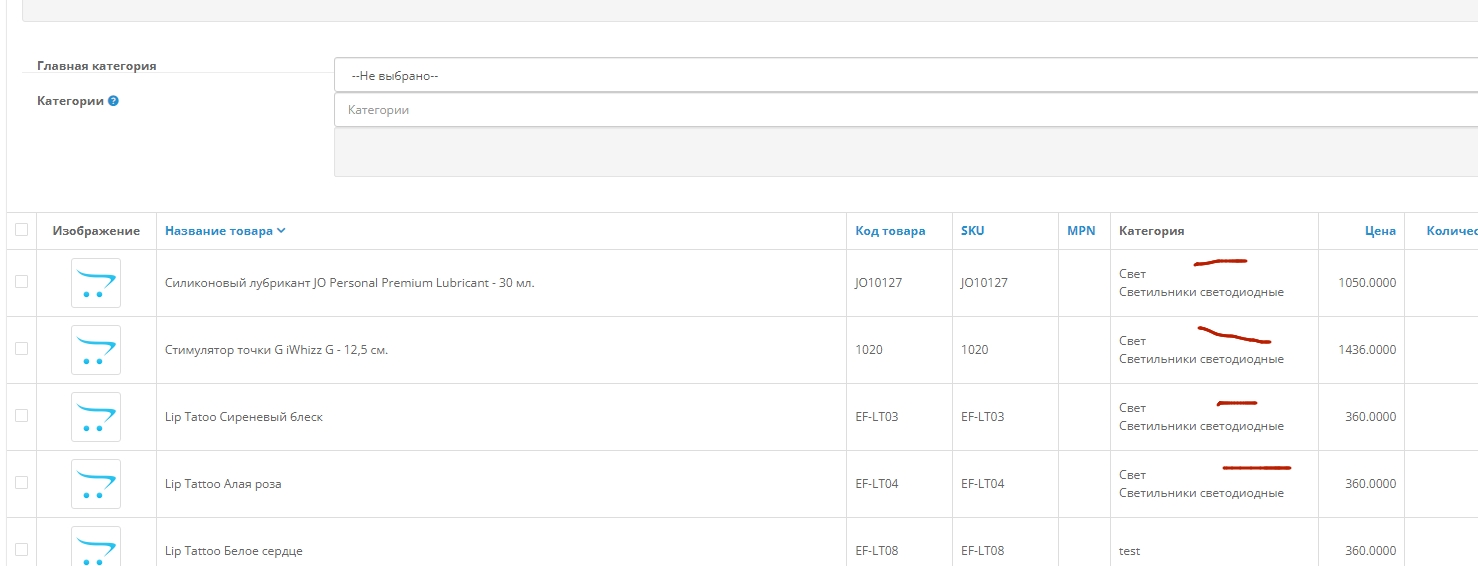Sort table by MPN column
Image resolution: width=1478 pixels, height=566 pixels.
point(1081,231)
